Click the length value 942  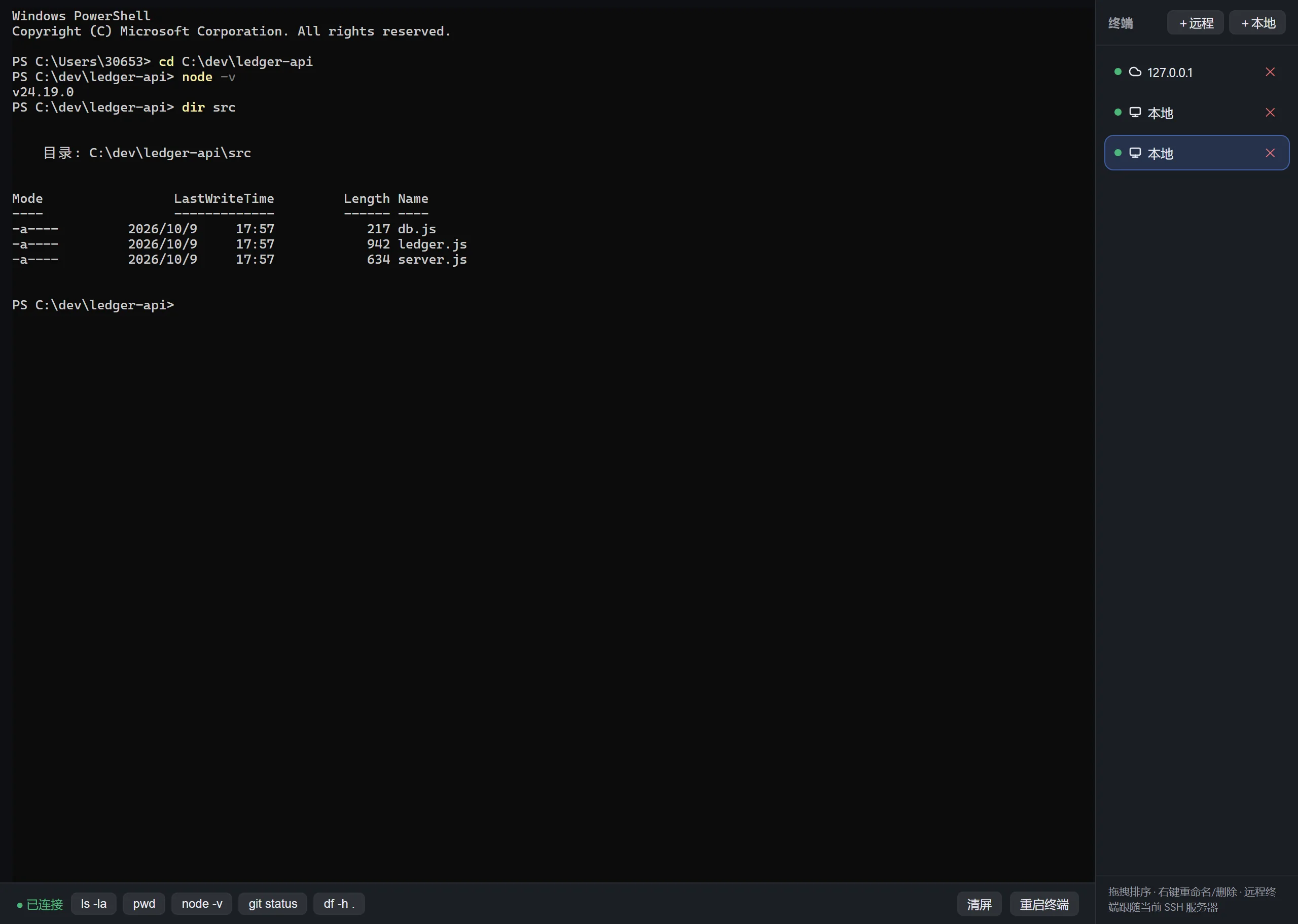tap(378, 244)
